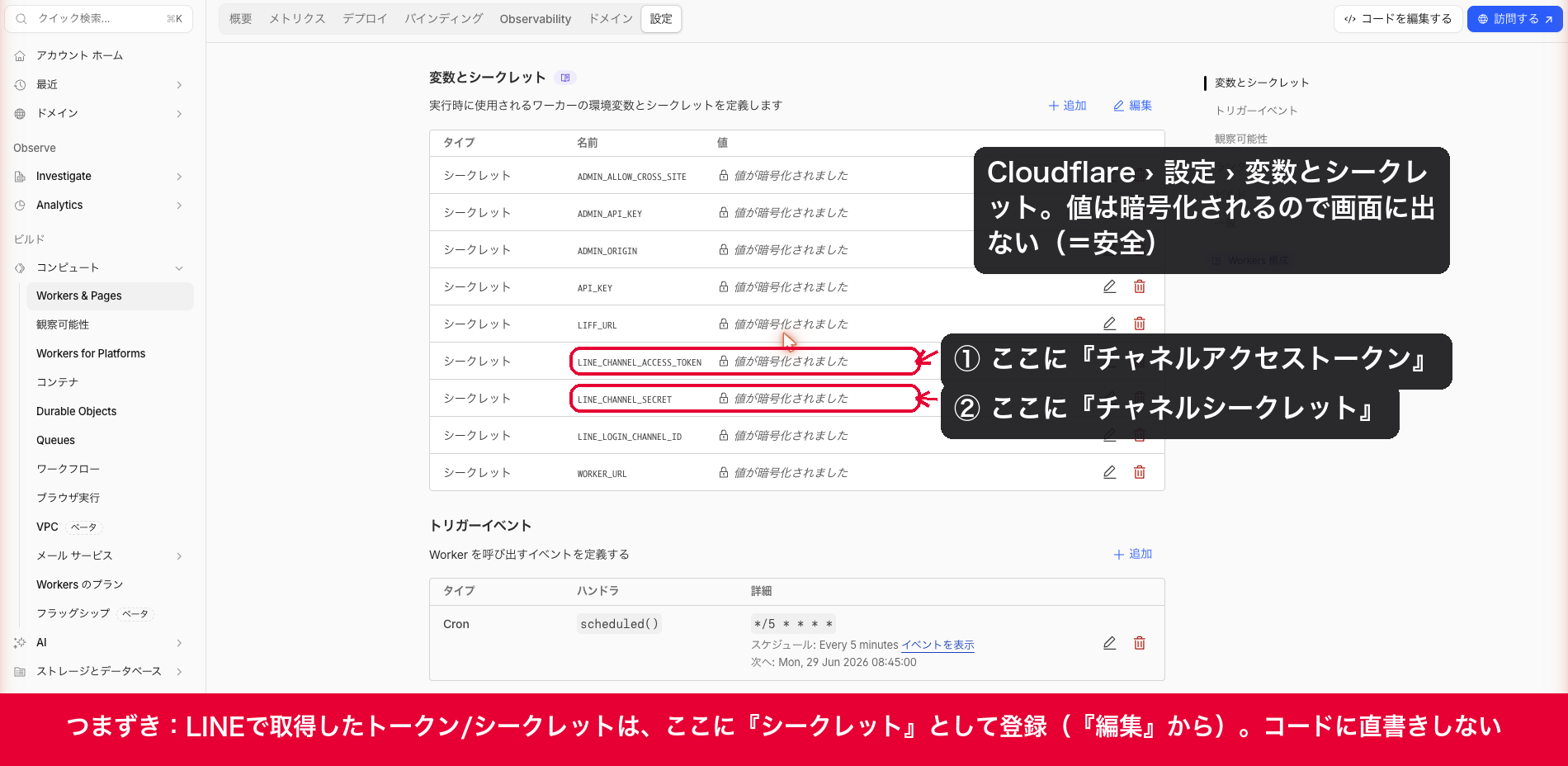This screenshot has height=766, width=1568.
Task: Switch to the バインディング tab
Action: [443, 19]
